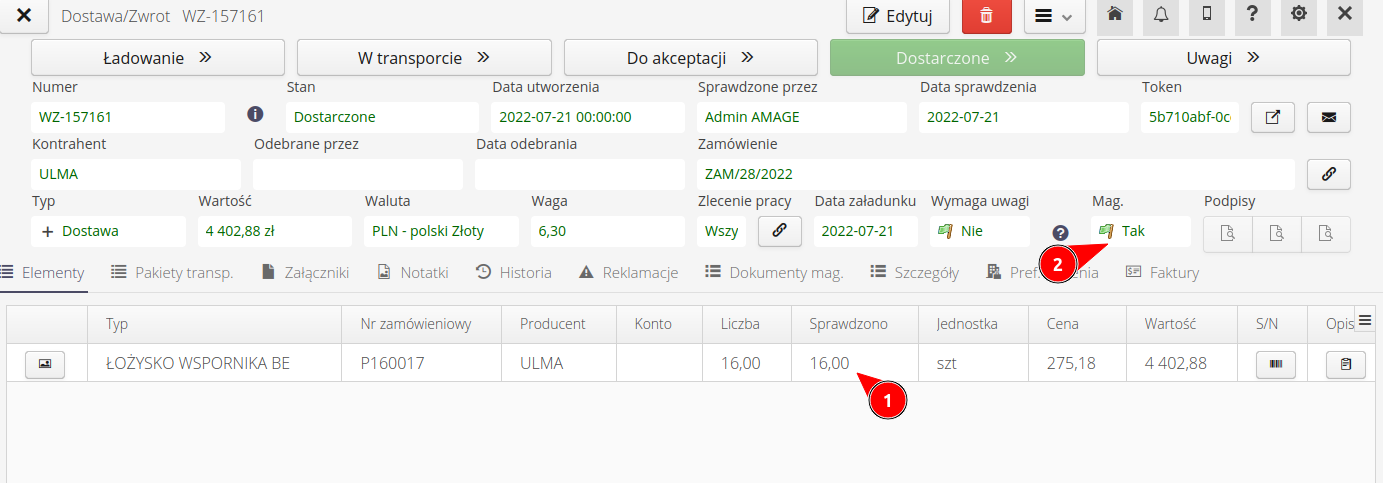Open the Notatki tab
This screenshot has height=483, width=1383.
(413, 272)
